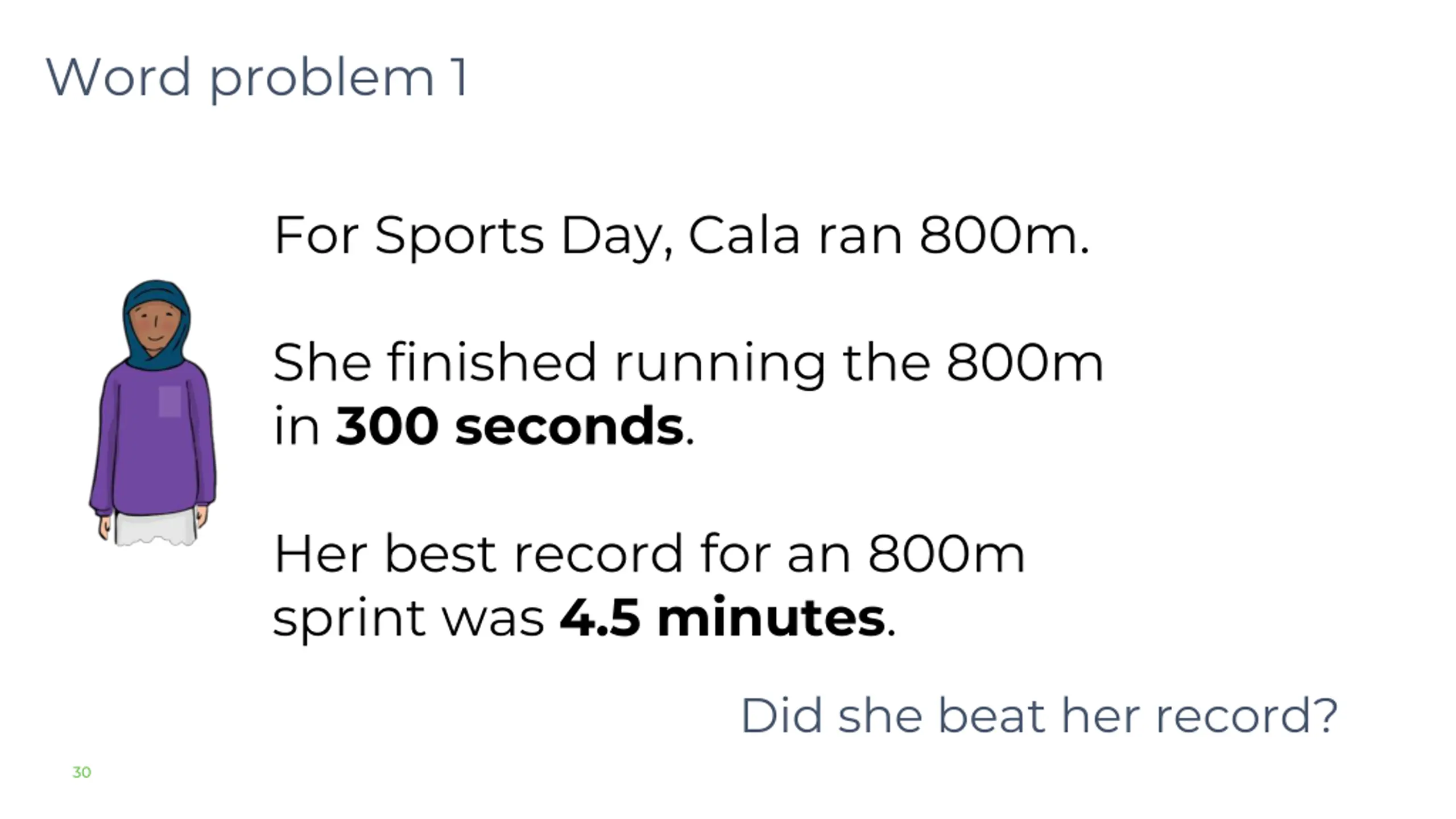Click "800m." at the end of the first sentence
This screenshot has height=819, width=1456.
tap(1004, 235)
